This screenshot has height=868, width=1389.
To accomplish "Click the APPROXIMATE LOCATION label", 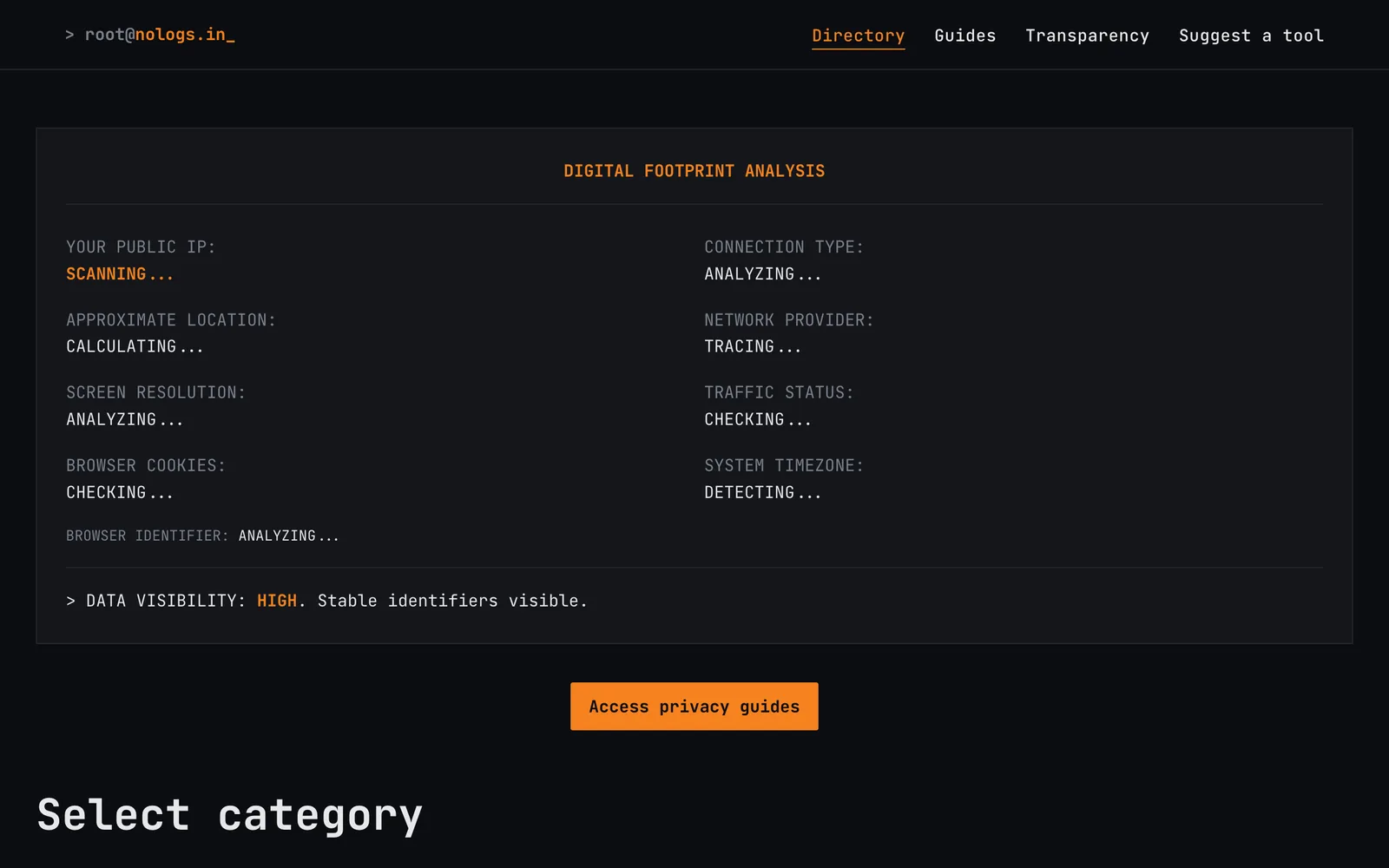I will pyautogui.click(x=171, y=319).
